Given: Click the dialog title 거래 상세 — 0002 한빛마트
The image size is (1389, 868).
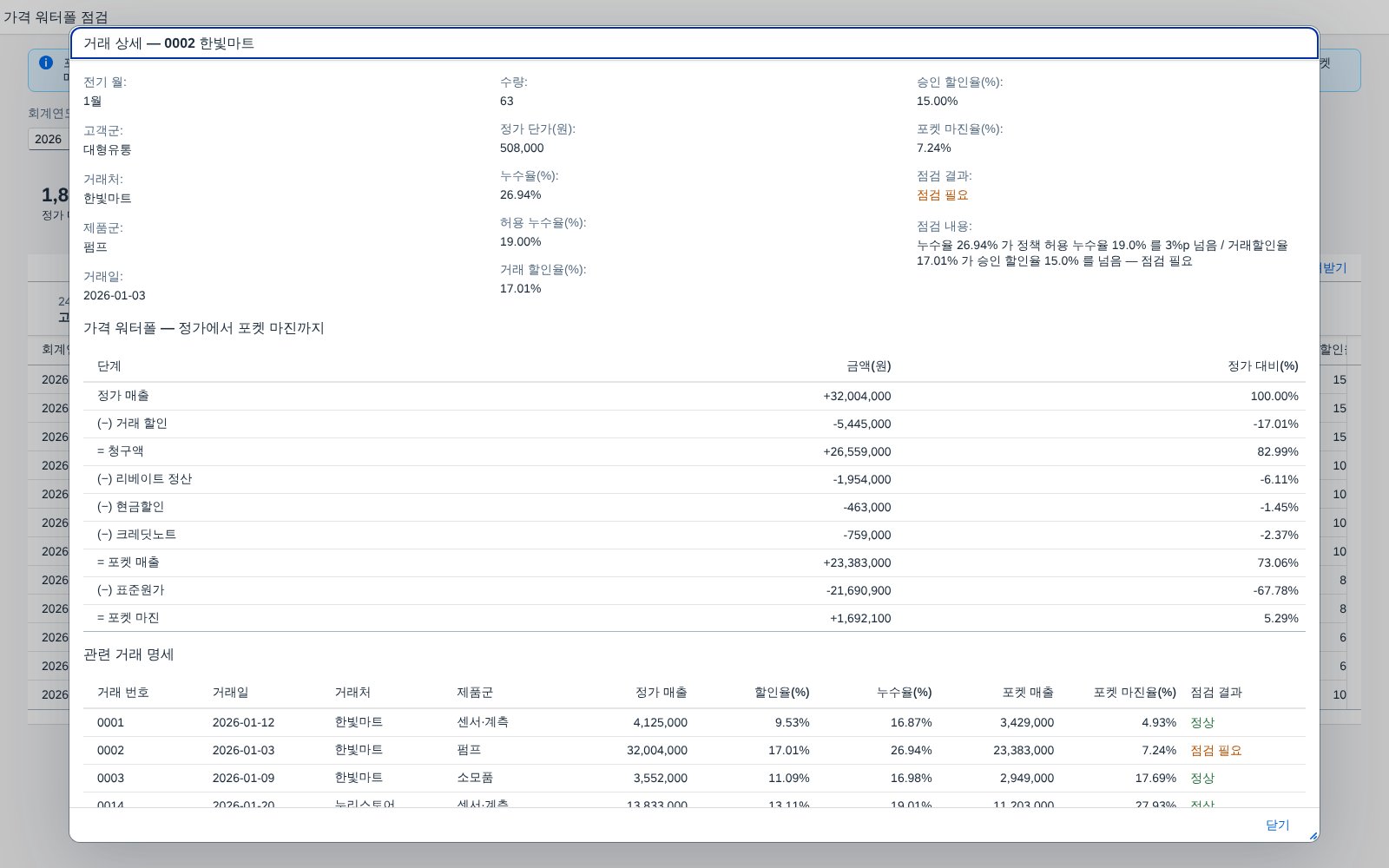Looking at the screenshot, I should pos(168,43).
